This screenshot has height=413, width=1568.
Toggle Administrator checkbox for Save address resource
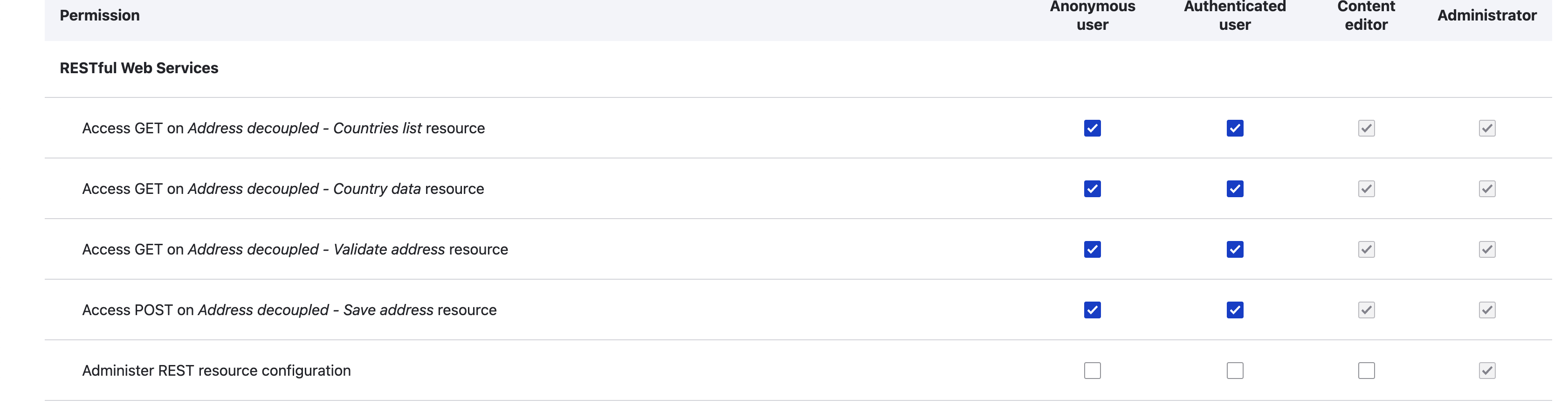[1486, 310]
